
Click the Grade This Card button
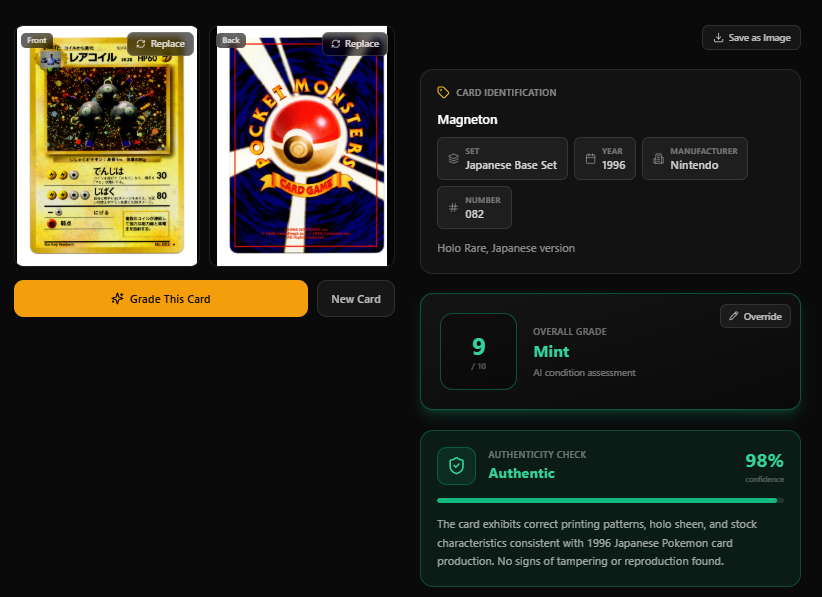tap(161, 298)
